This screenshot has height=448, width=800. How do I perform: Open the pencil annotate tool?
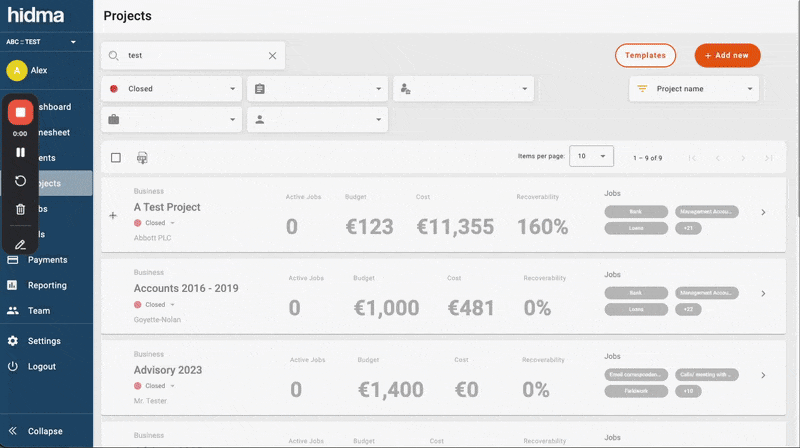coord(20,244)
